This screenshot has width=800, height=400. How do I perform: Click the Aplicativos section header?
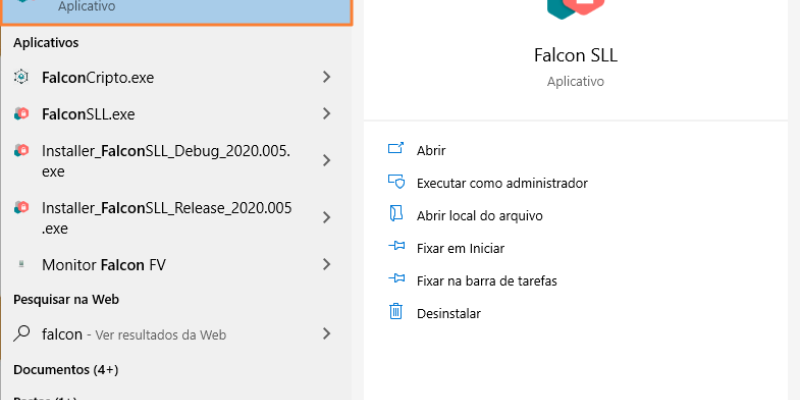[x=46, y=43]
